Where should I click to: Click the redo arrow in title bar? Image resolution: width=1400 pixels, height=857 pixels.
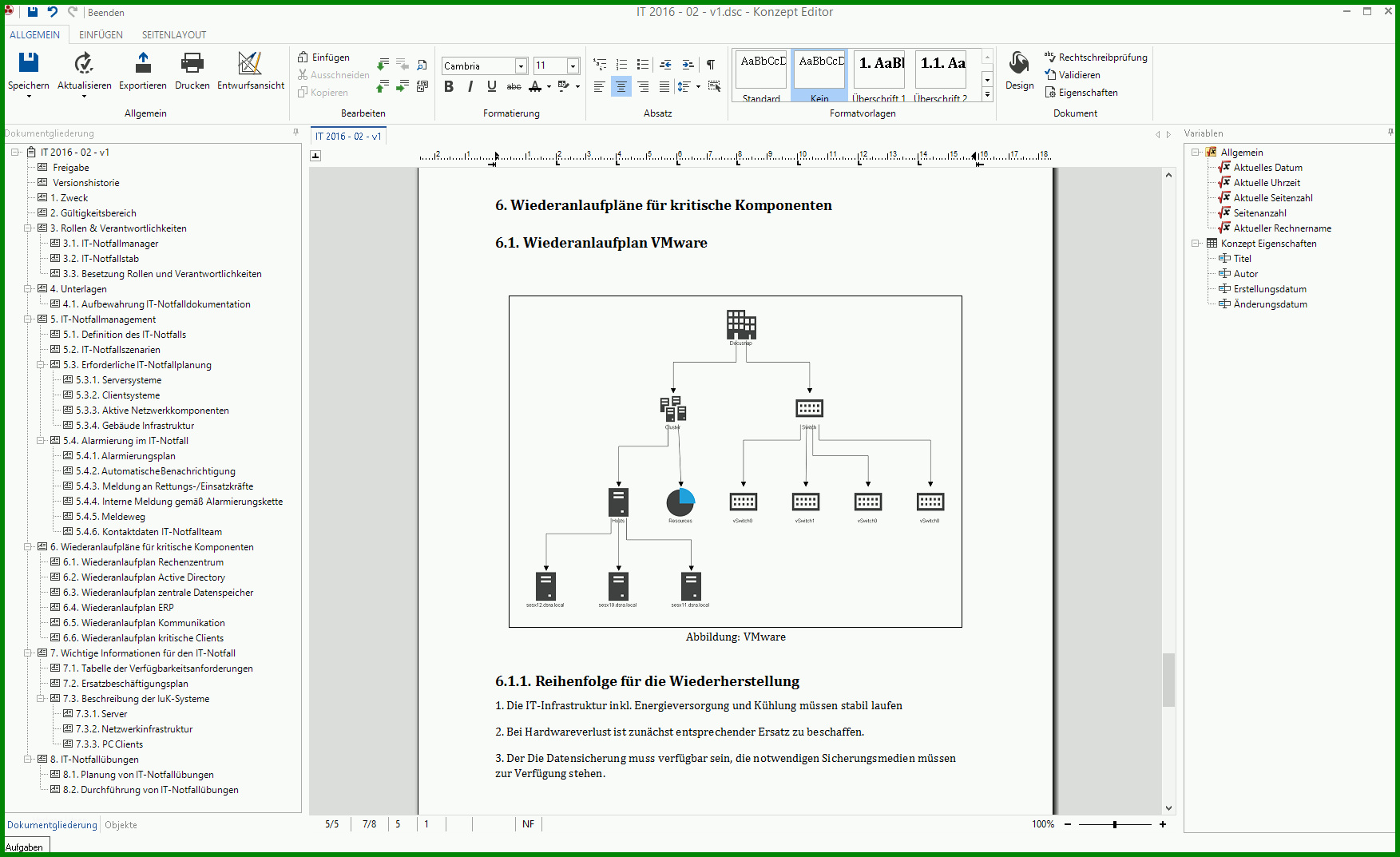(x=73, y=12)
